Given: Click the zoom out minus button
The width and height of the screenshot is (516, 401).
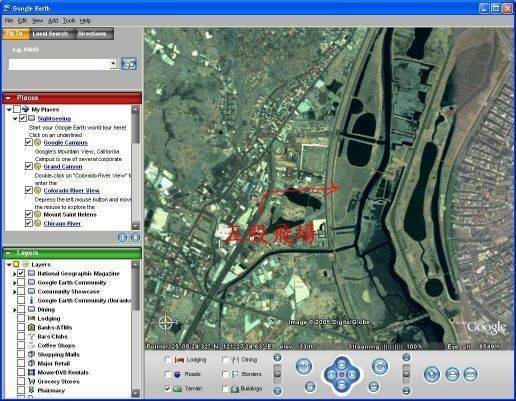Looking at the screenshot, I should tap(277, 390).
